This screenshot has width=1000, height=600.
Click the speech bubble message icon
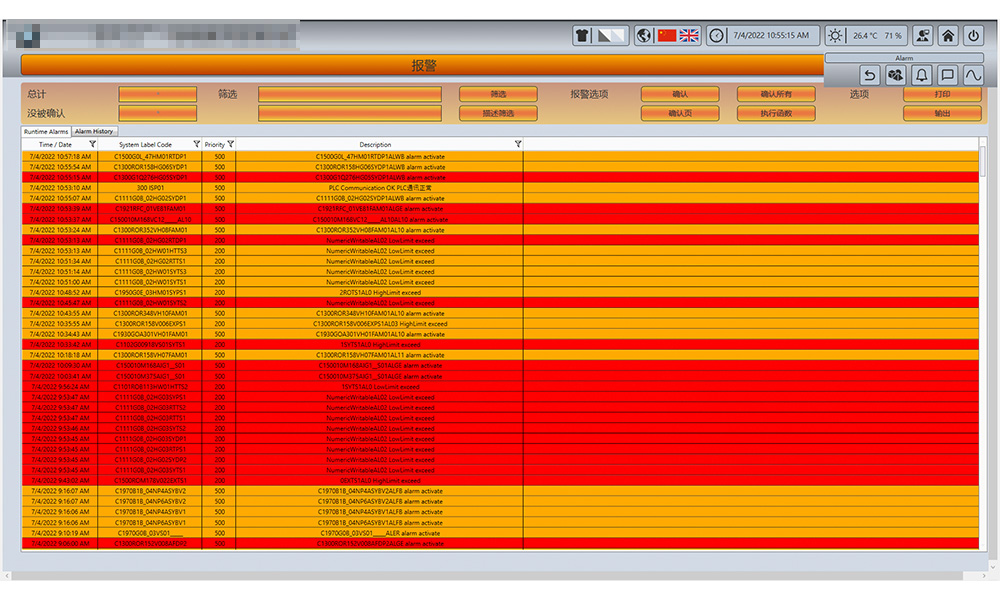(x=947, y=75)
